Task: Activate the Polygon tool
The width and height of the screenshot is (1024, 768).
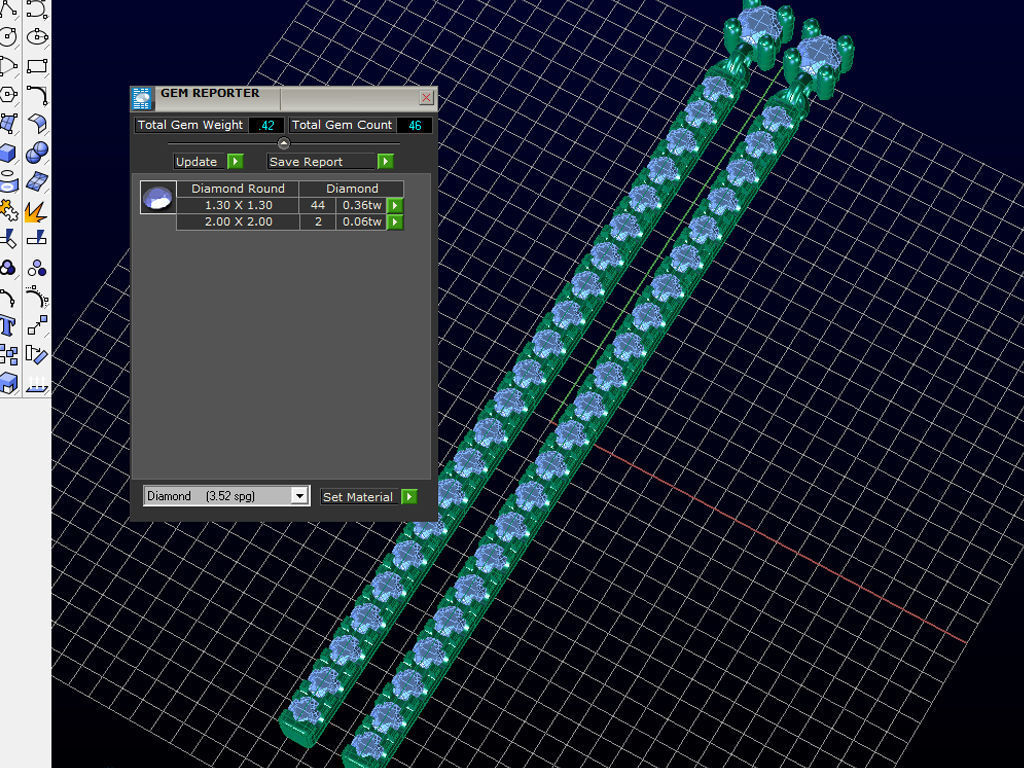Action: point(9,95)
